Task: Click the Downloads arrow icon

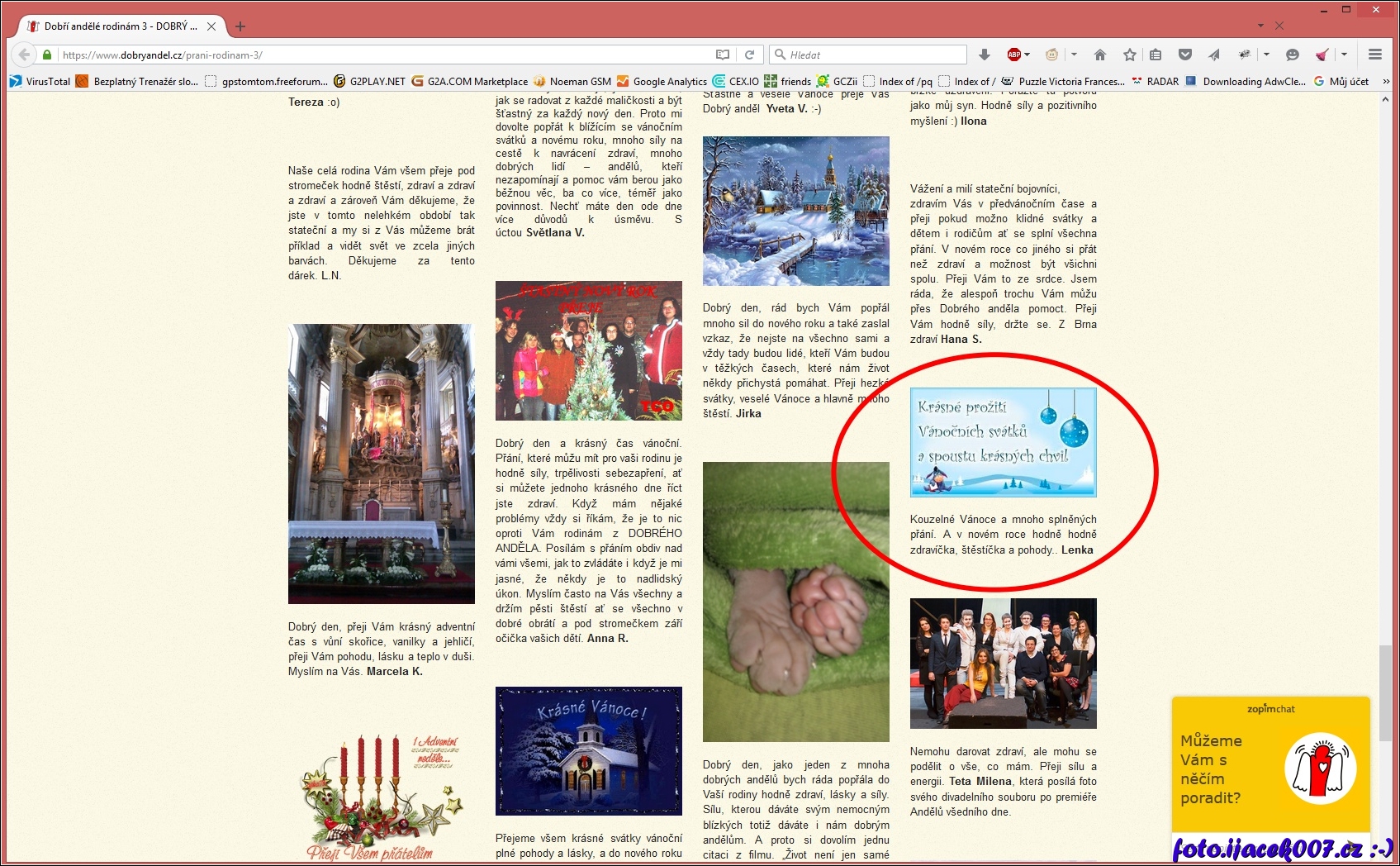Action: [x=984, y=55]
